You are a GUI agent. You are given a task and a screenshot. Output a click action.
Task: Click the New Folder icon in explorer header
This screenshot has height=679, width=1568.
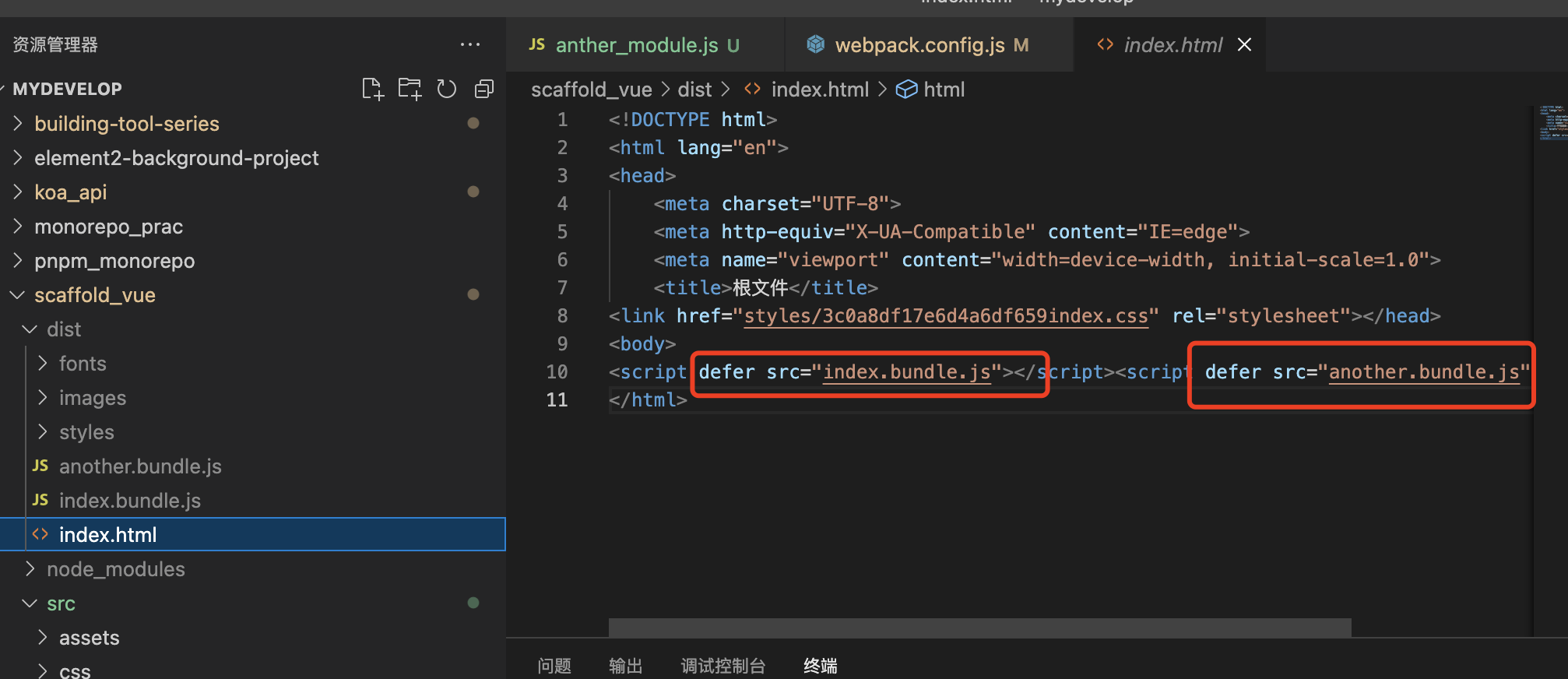410,89
